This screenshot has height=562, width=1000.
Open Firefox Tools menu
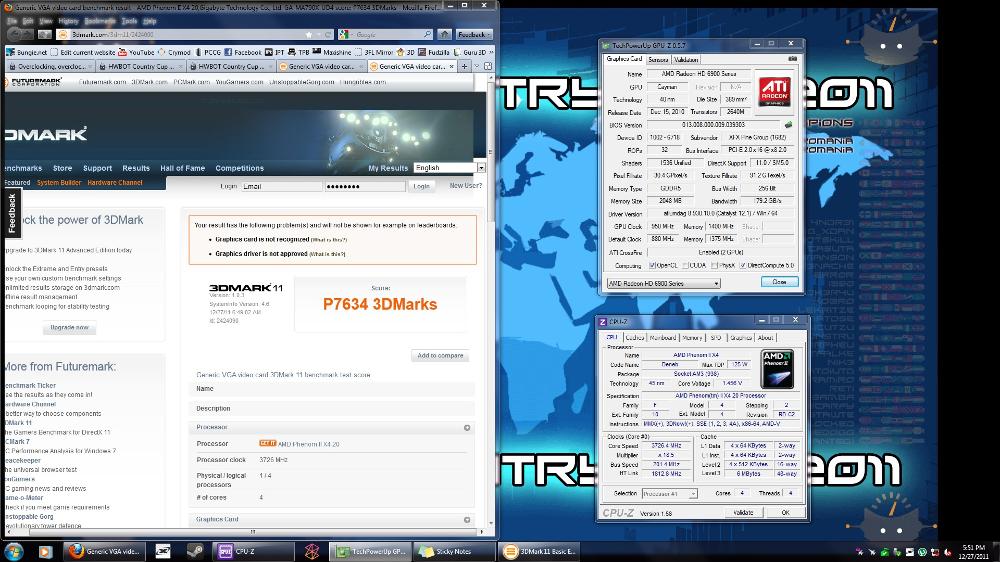click(129, 21)
